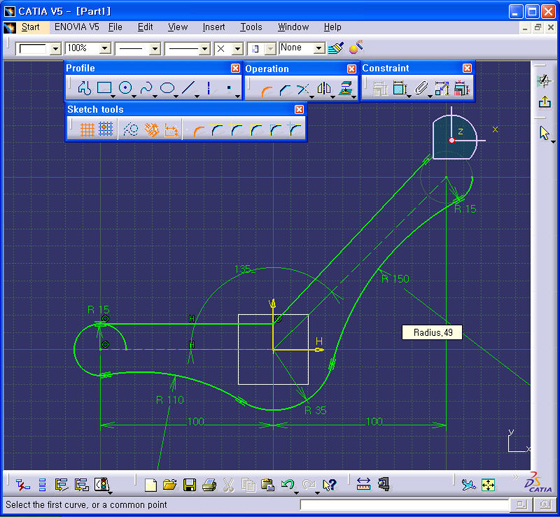This screenshot has height=517, width=560.
Task: Toggle Snap to Point in Sketch tools
Action: point(106,129)
